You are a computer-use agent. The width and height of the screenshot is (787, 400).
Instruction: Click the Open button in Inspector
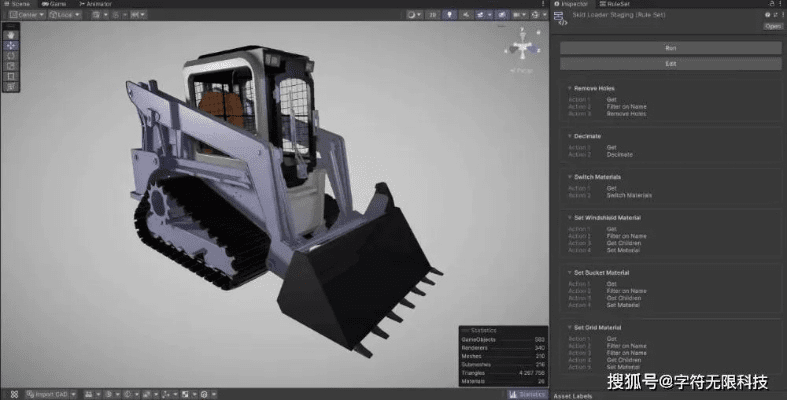(x=772, y=26)
